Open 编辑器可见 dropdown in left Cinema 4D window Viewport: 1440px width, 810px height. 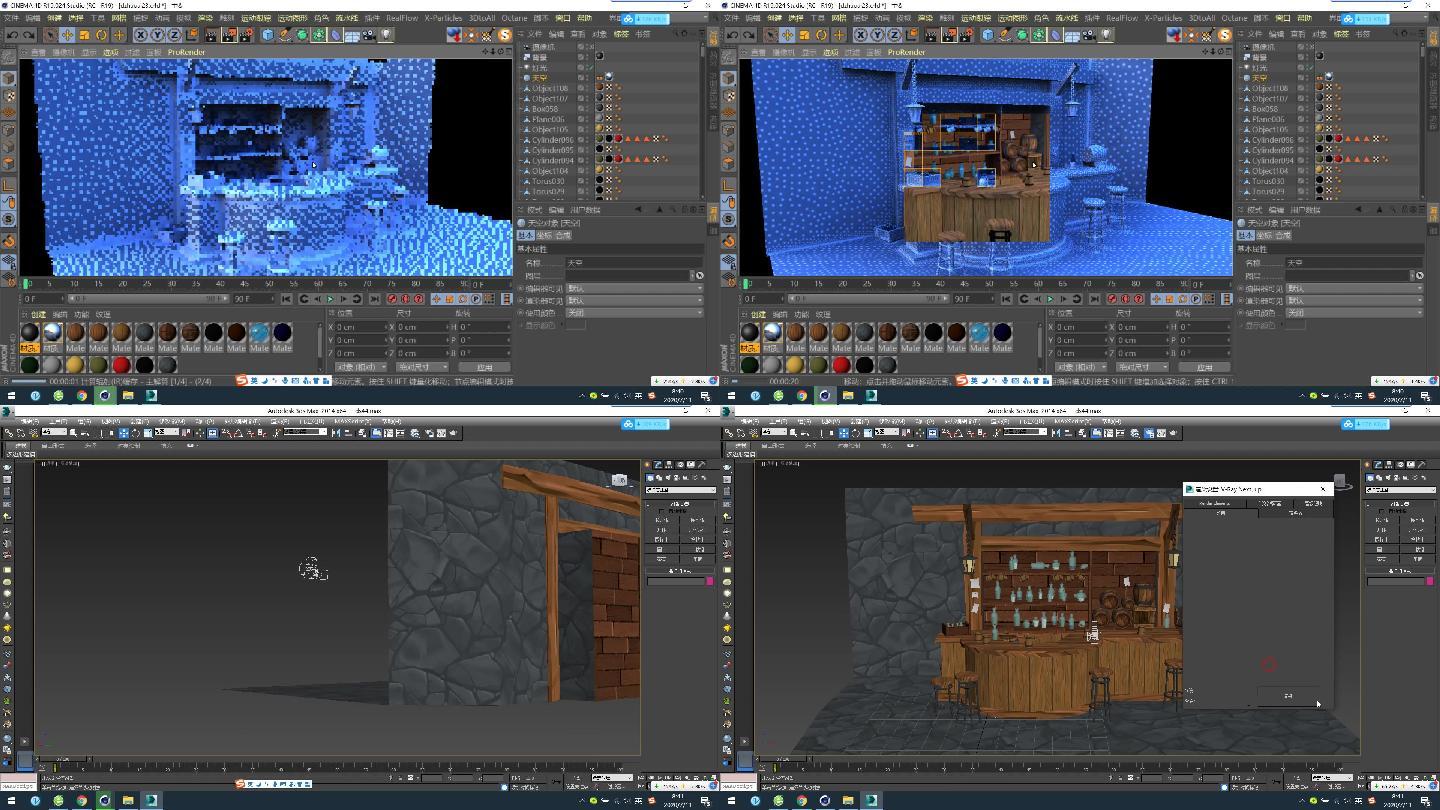(634, 288)
